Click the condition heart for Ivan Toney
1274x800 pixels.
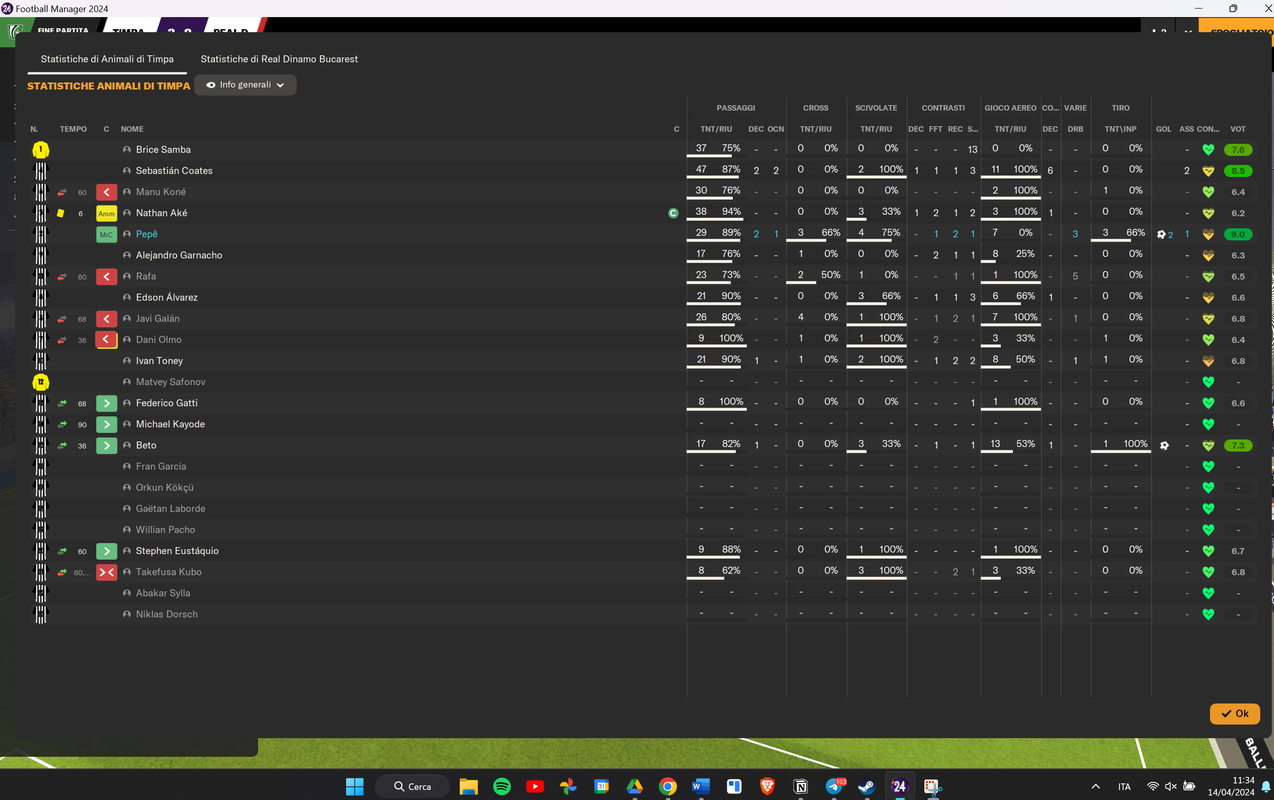click(x=1208, y=361)
